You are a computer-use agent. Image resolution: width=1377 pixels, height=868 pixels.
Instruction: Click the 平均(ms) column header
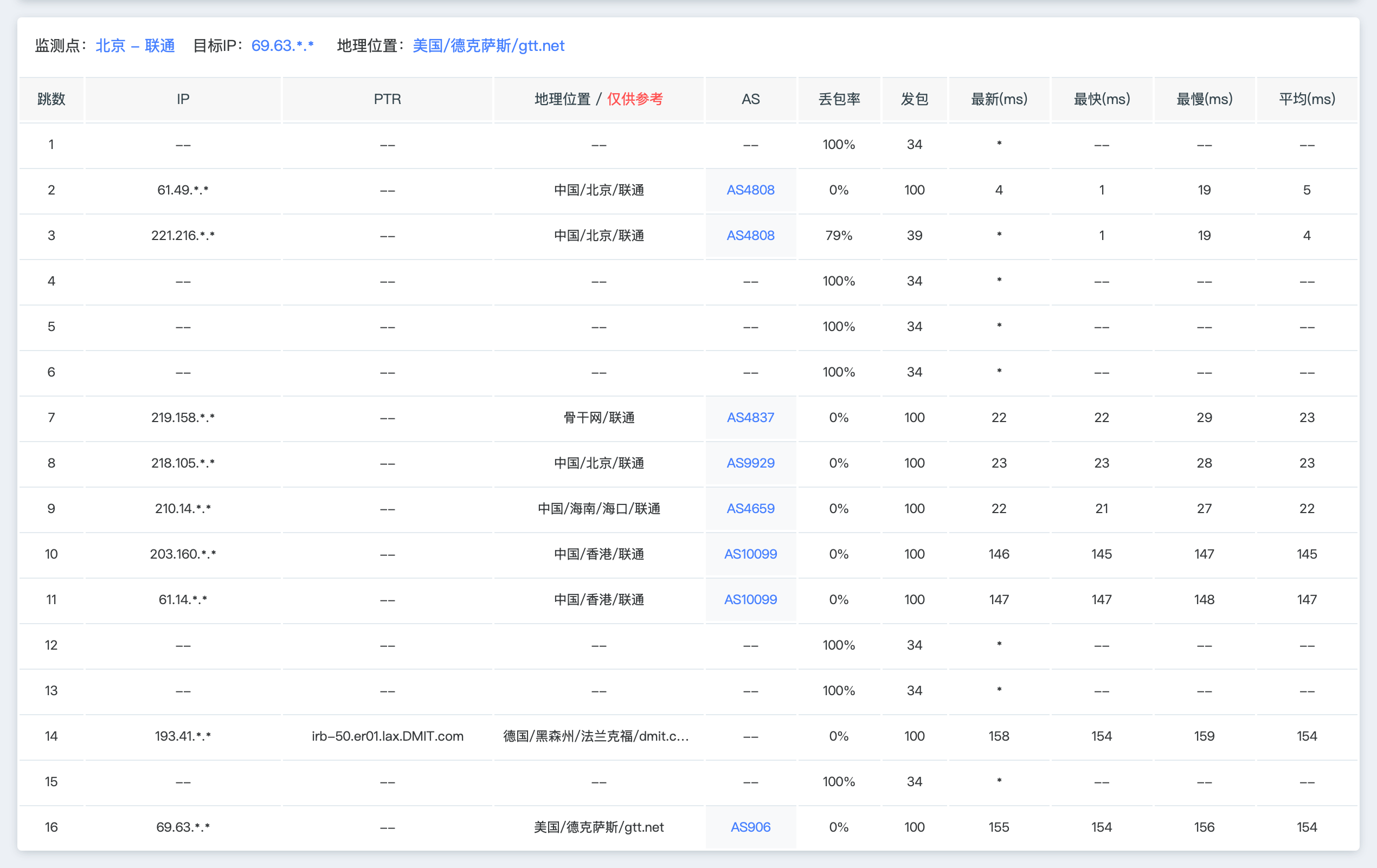pos(1307,99)
